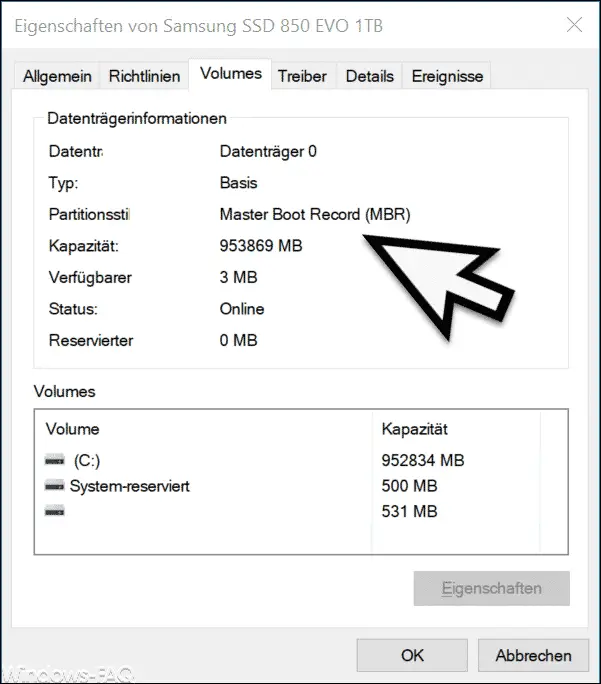The width and height of the screenshot is (601, 684).
Task: Open the Richtlinien tab
Action: (x=144, y=76)
